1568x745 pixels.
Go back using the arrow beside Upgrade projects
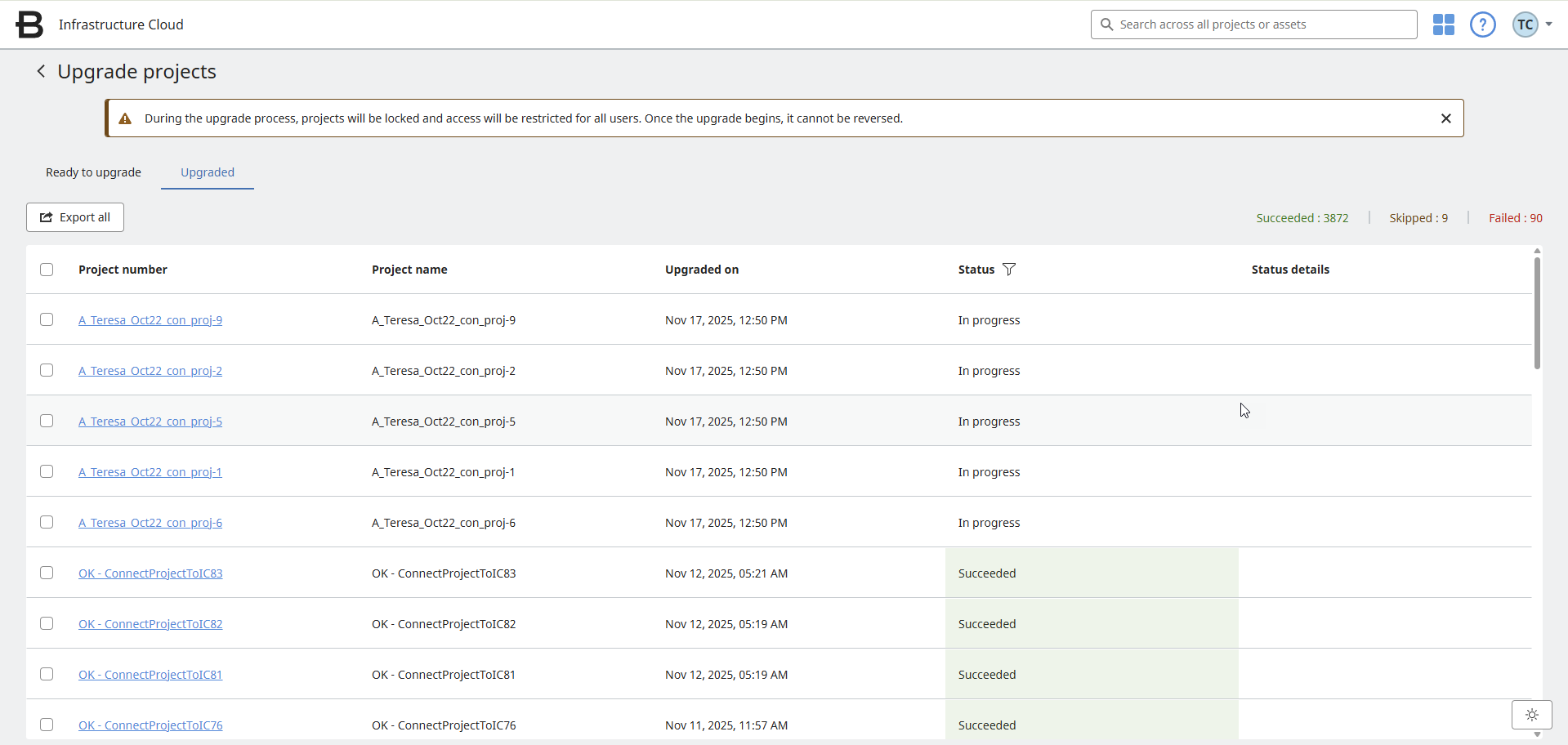[x=41, y=72]
